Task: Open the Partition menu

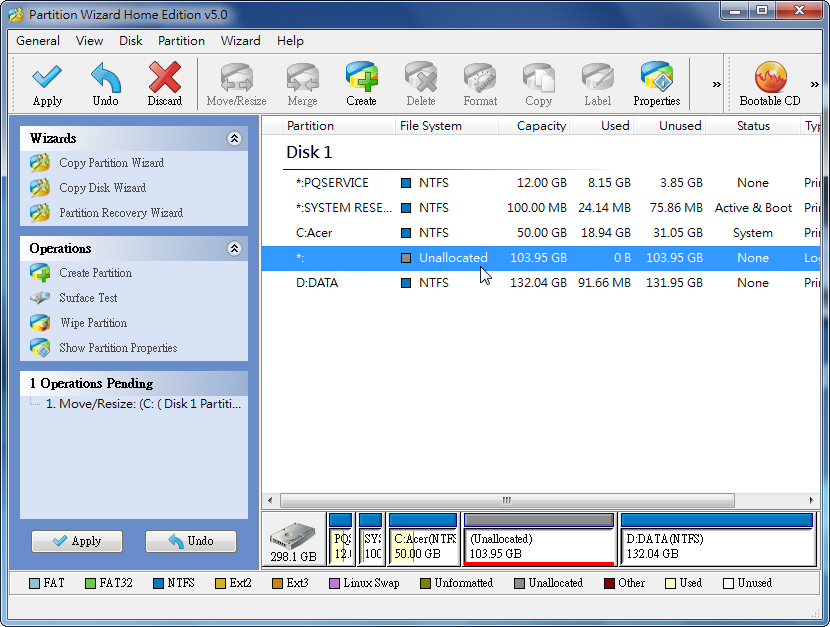Action: 181,41
